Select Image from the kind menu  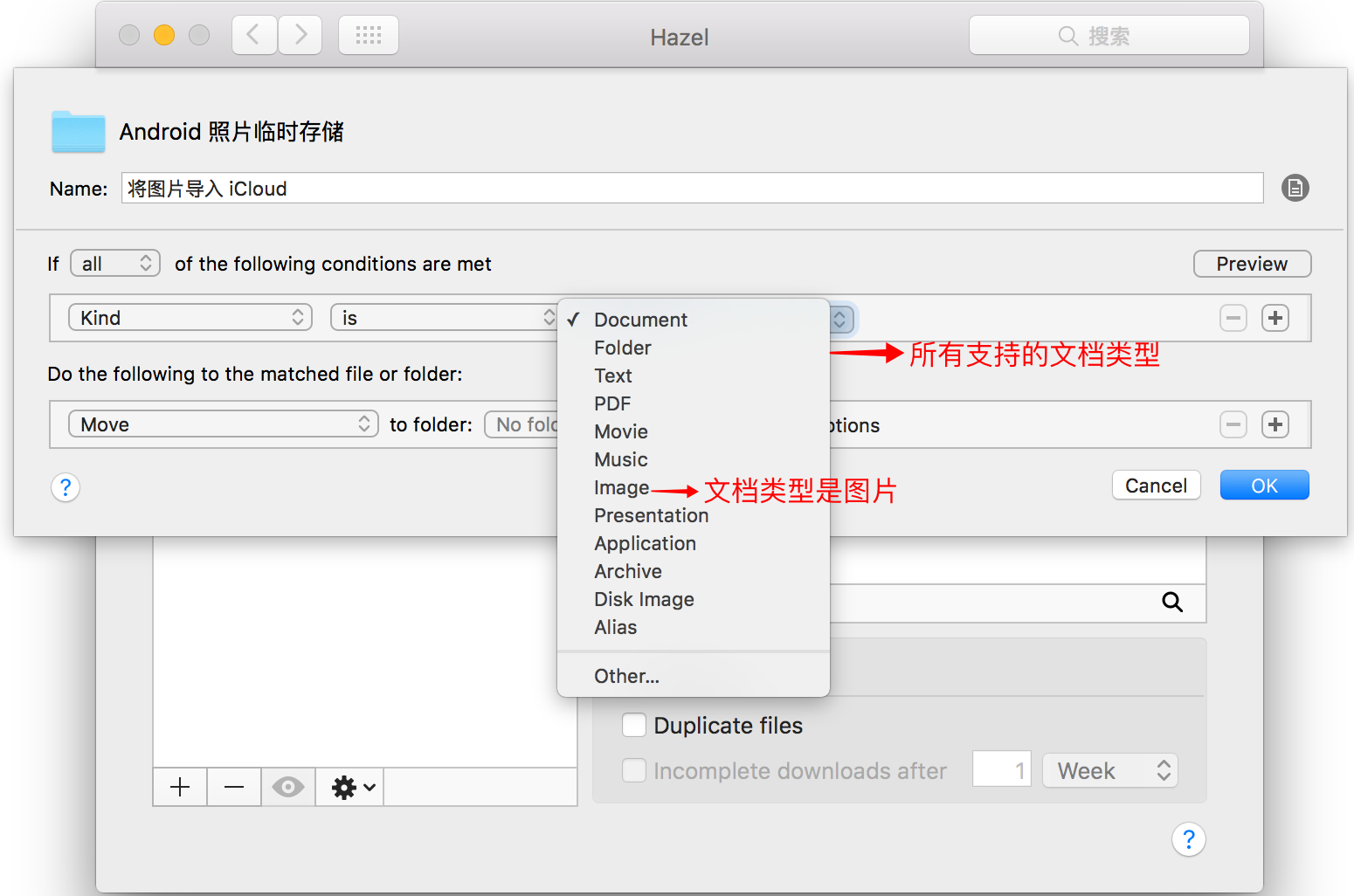click(x=621, y=487)
